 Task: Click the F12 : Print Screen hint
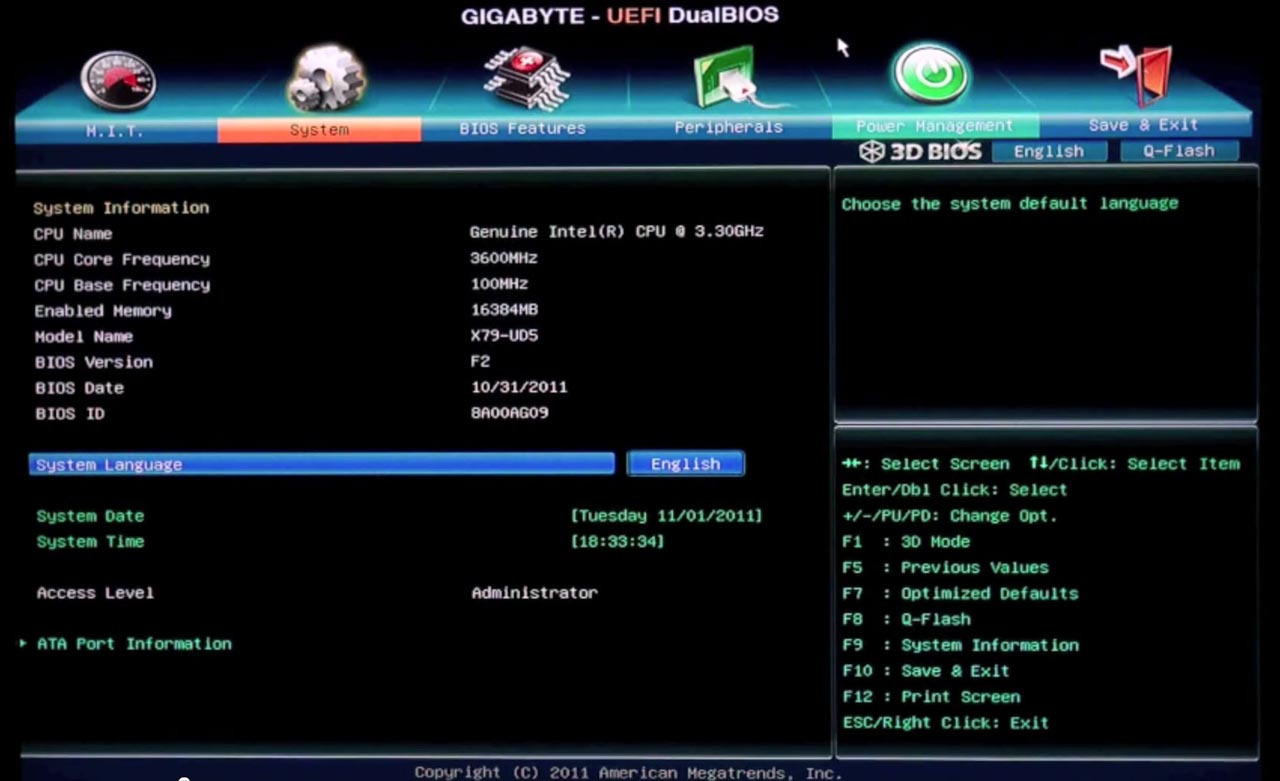click(931, 697)
